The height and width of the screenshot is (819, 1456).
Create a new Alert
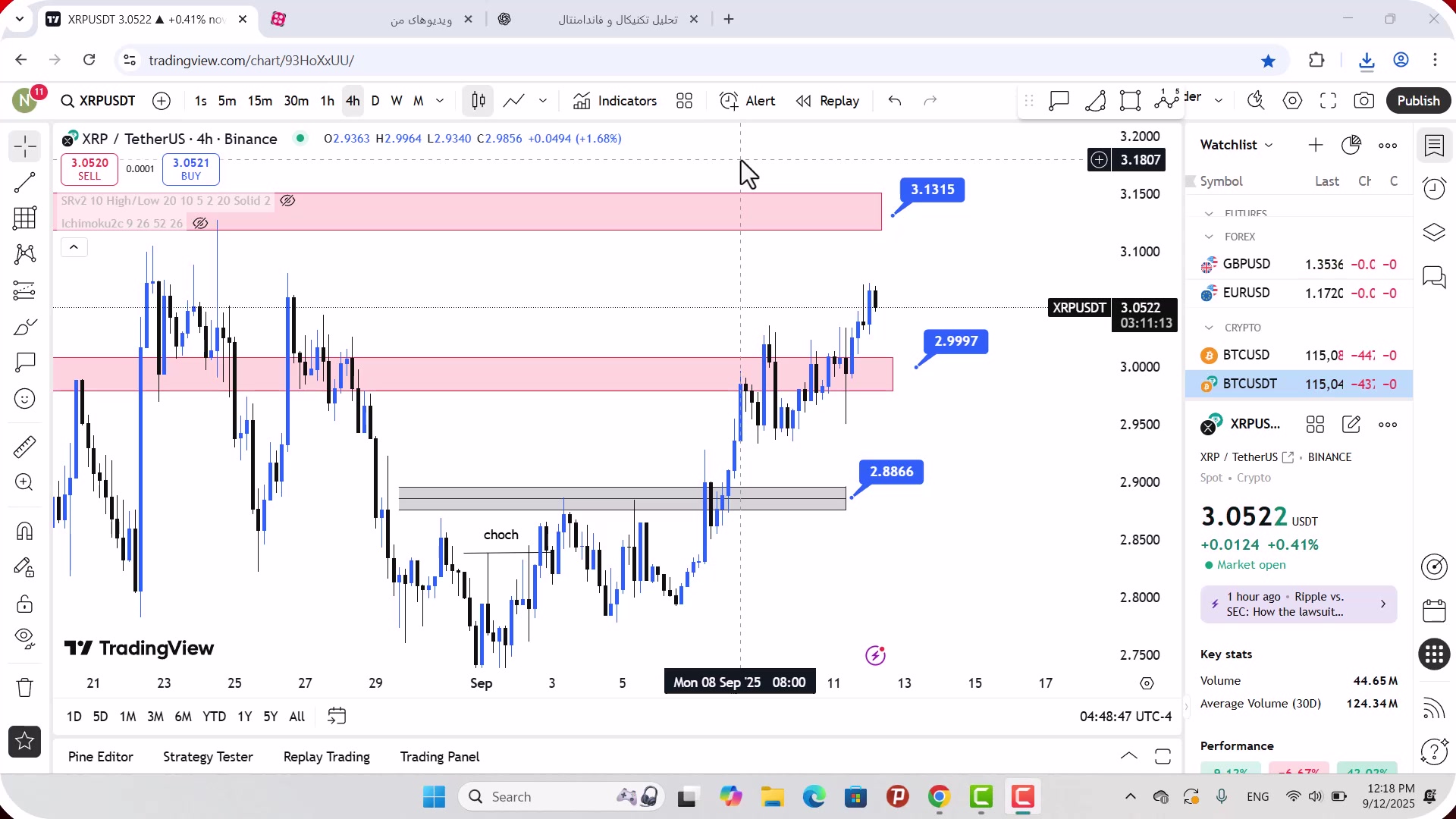coord(748,101)
